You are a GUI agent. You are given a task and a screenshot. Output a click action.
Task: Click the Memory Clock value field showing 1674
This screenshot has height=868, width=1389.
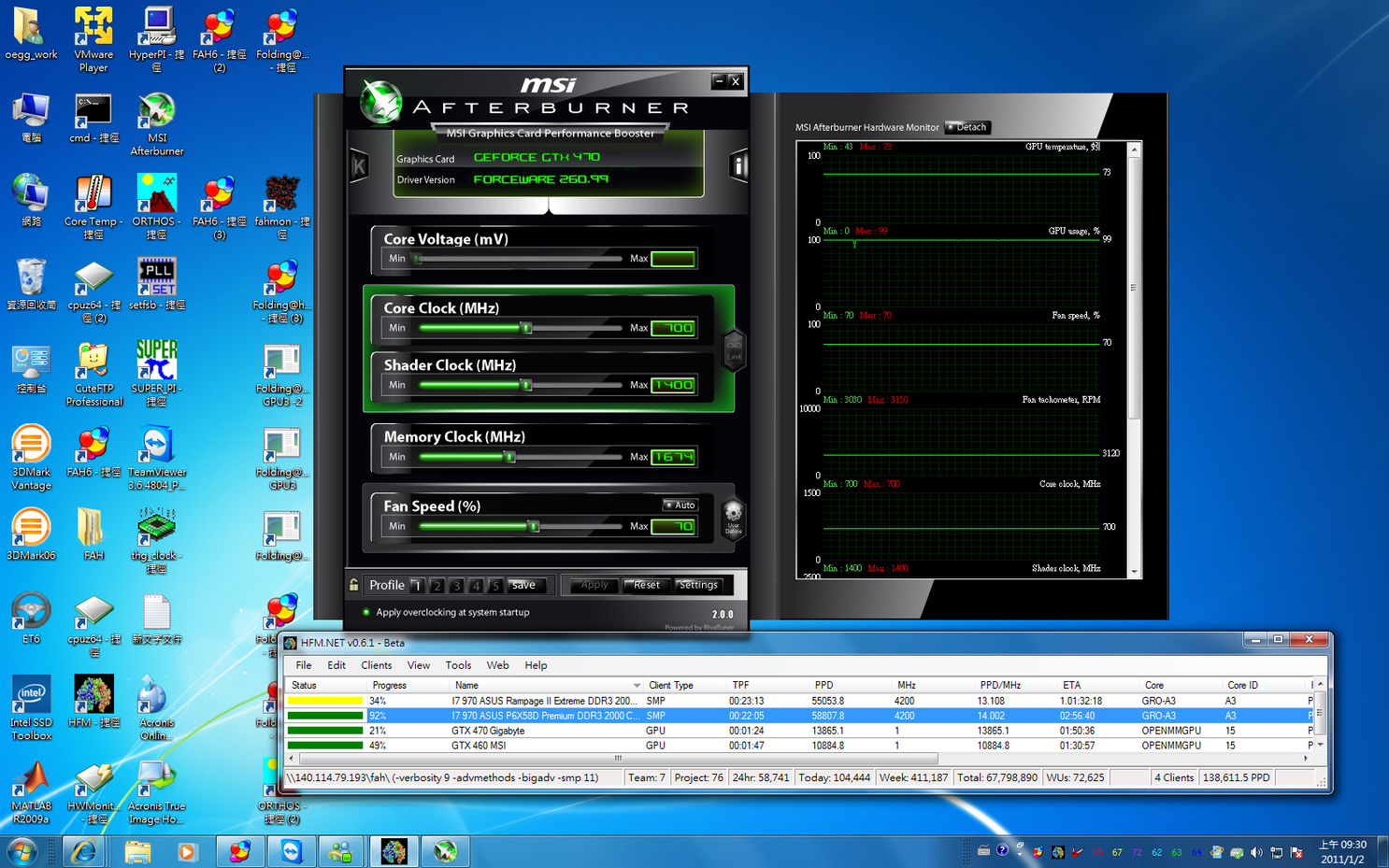pos(673,457)
